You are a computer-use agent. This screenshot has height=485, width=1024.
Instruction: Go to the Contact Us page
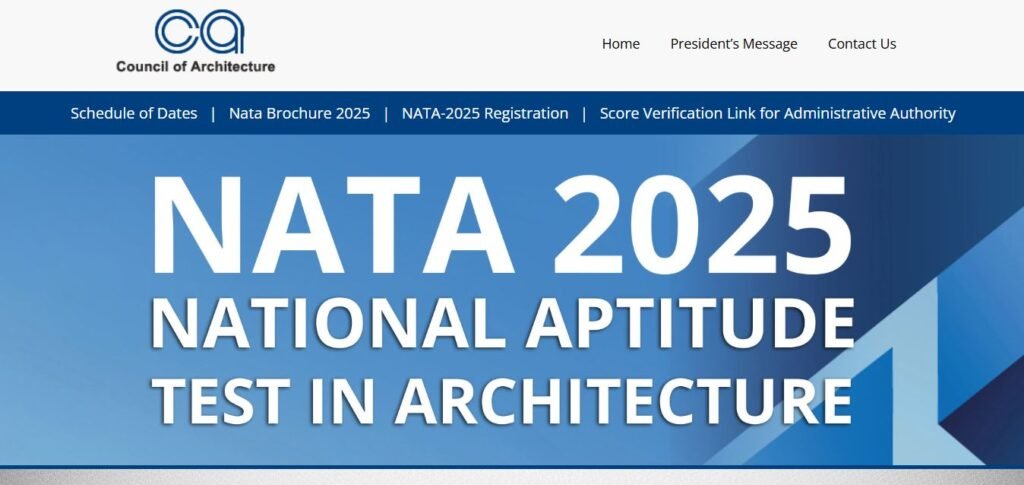tap(861, 44)
